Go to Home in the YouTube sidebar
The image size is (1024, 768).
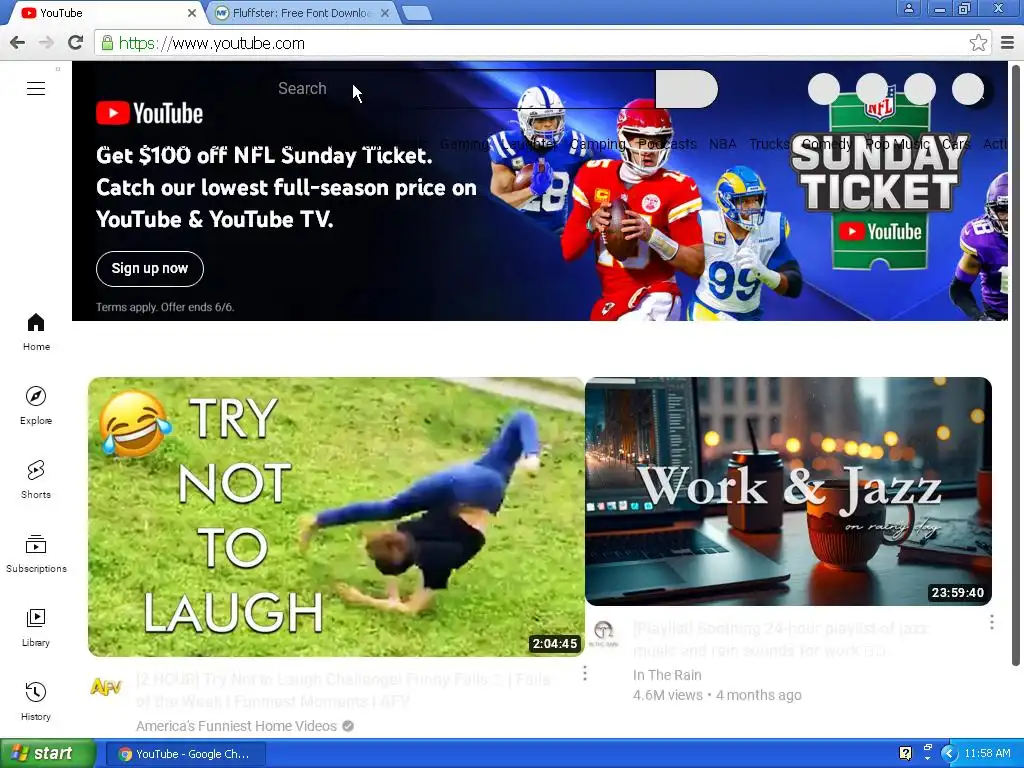36,332
